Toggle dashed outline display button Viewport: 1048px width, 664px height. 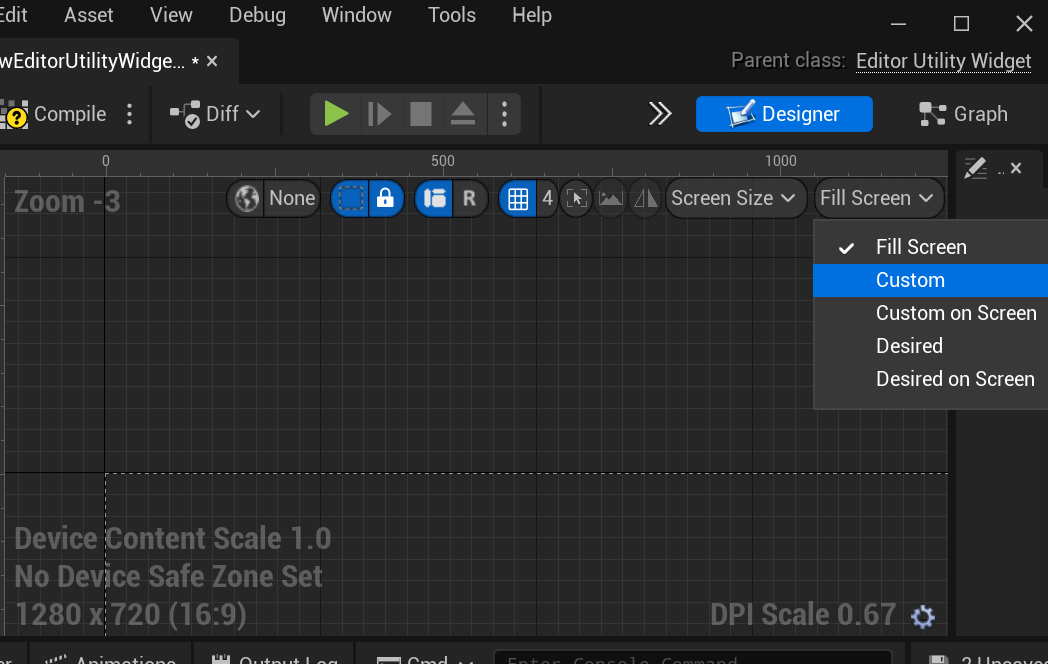(x=350, y=199)
